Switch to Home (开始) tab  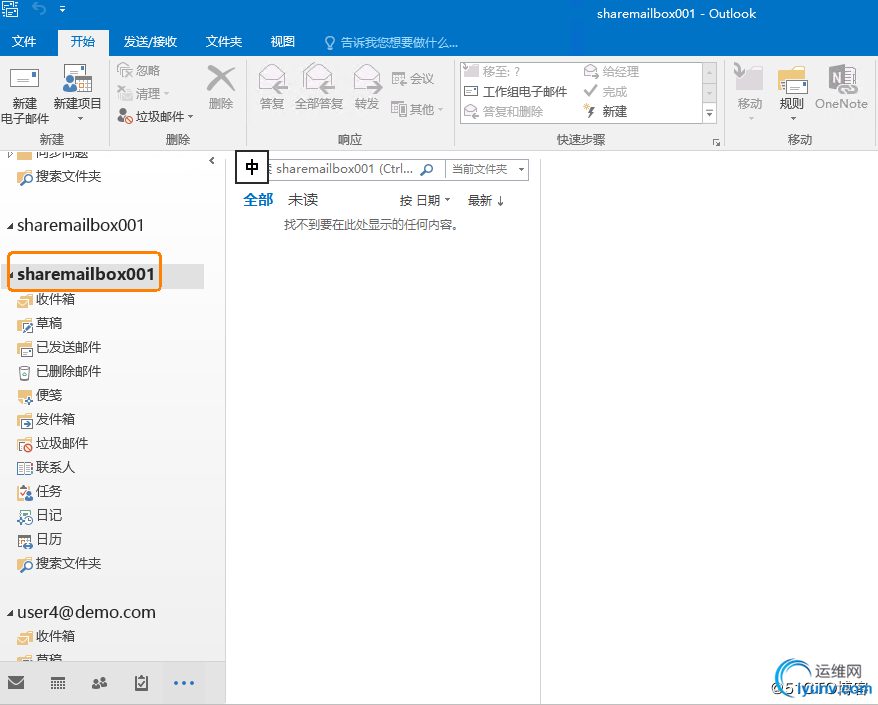pos(83,41)
